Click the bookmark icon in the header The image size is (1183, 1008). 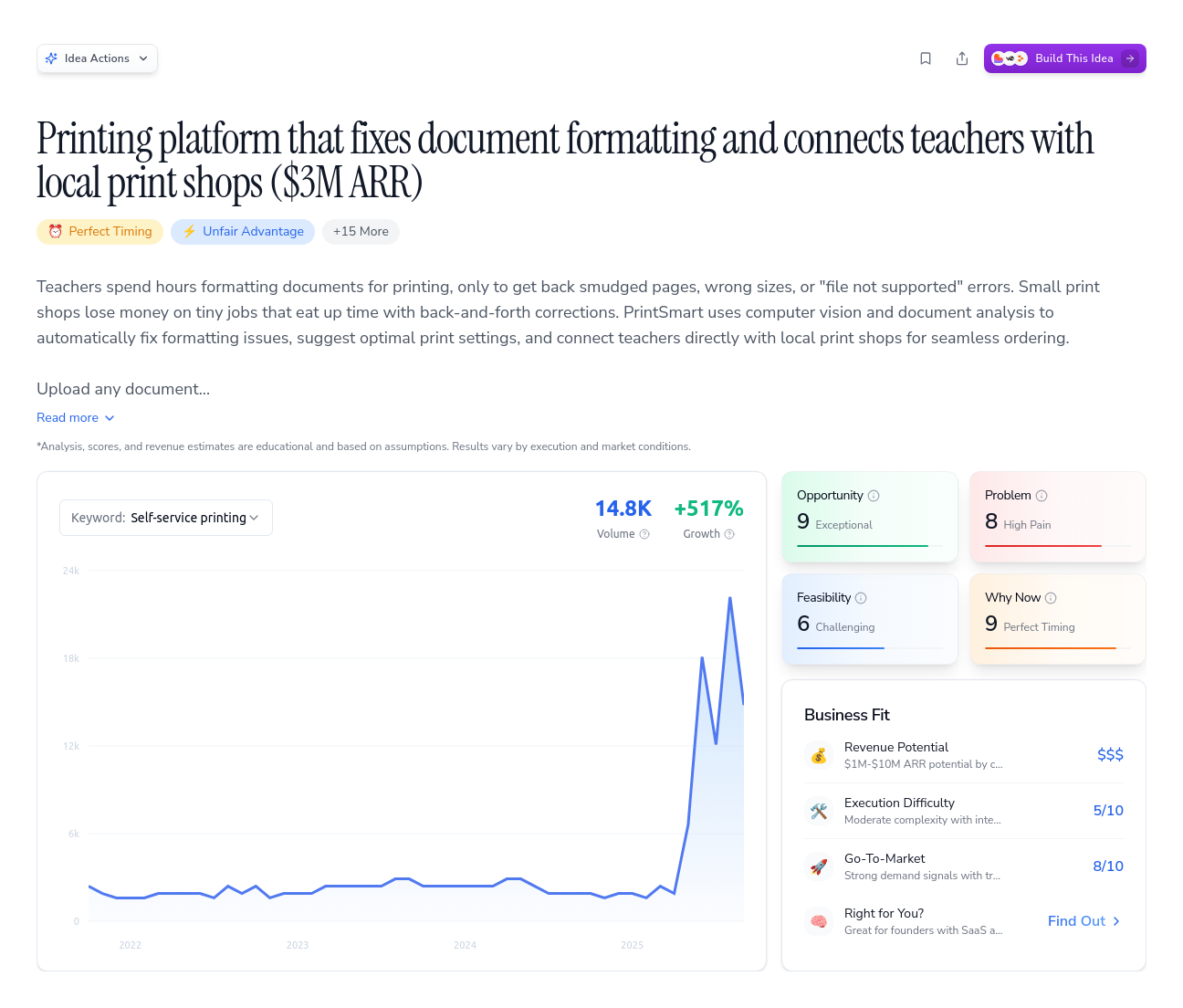[x=926, y=58]
